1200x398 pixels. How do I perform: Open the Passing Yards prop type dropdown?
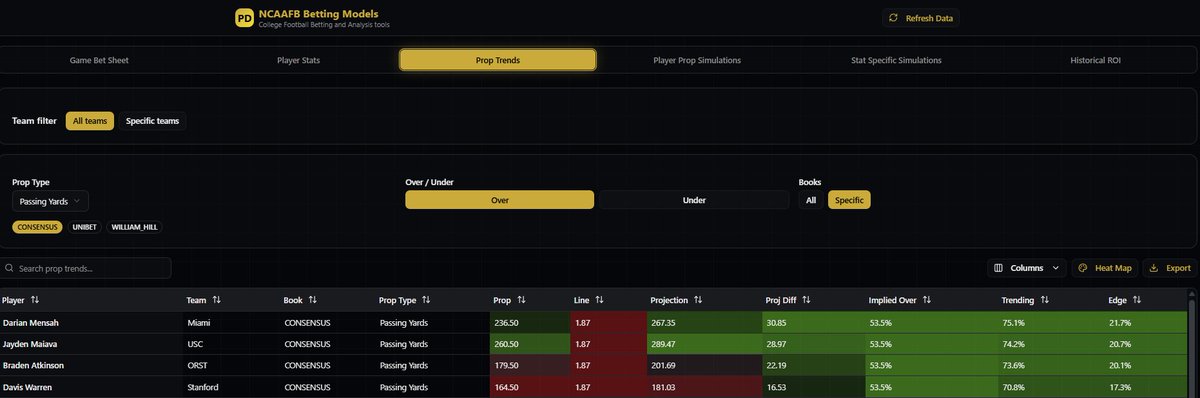point(50,201)
